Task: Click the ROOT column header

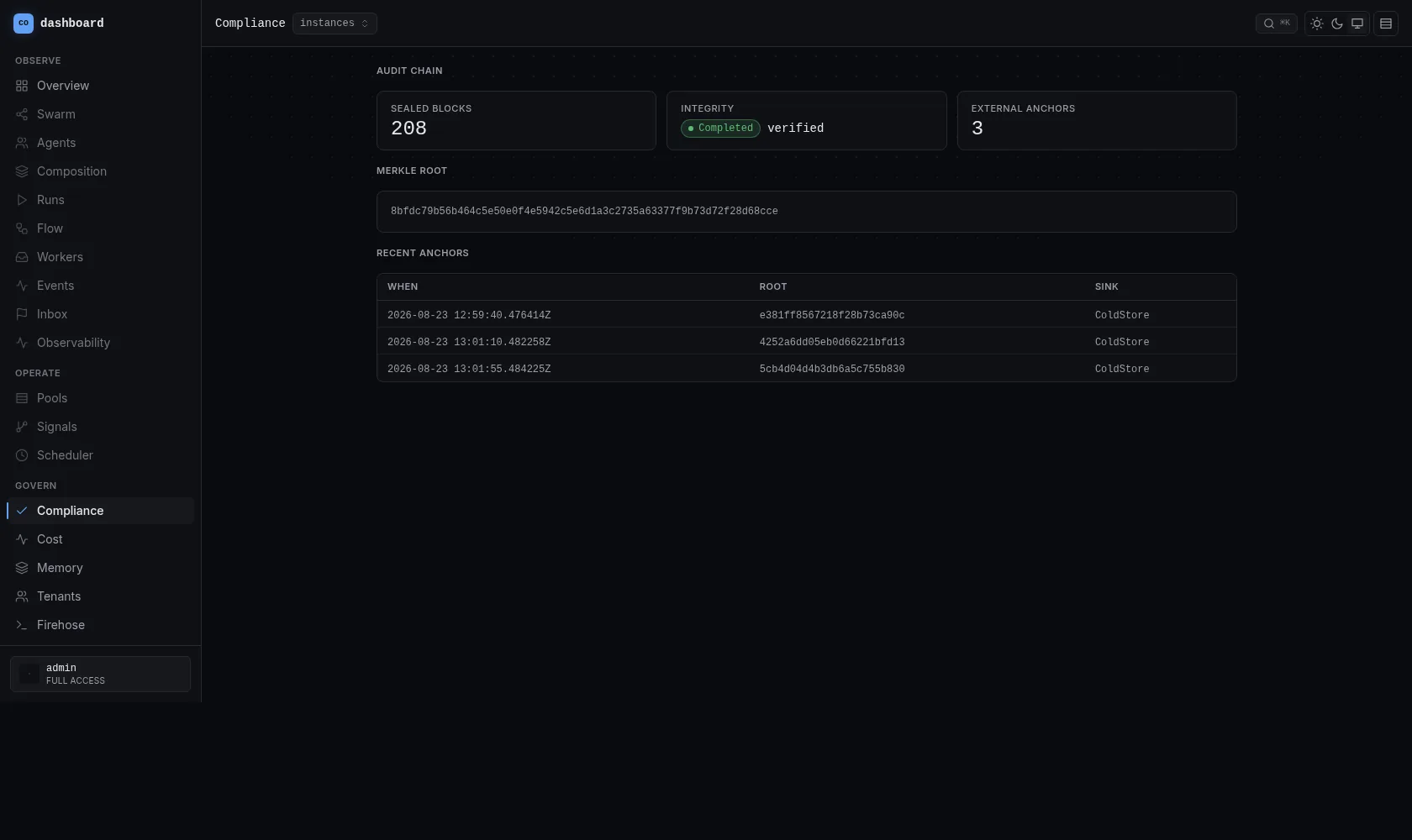Action: click(x=773, y=287)
